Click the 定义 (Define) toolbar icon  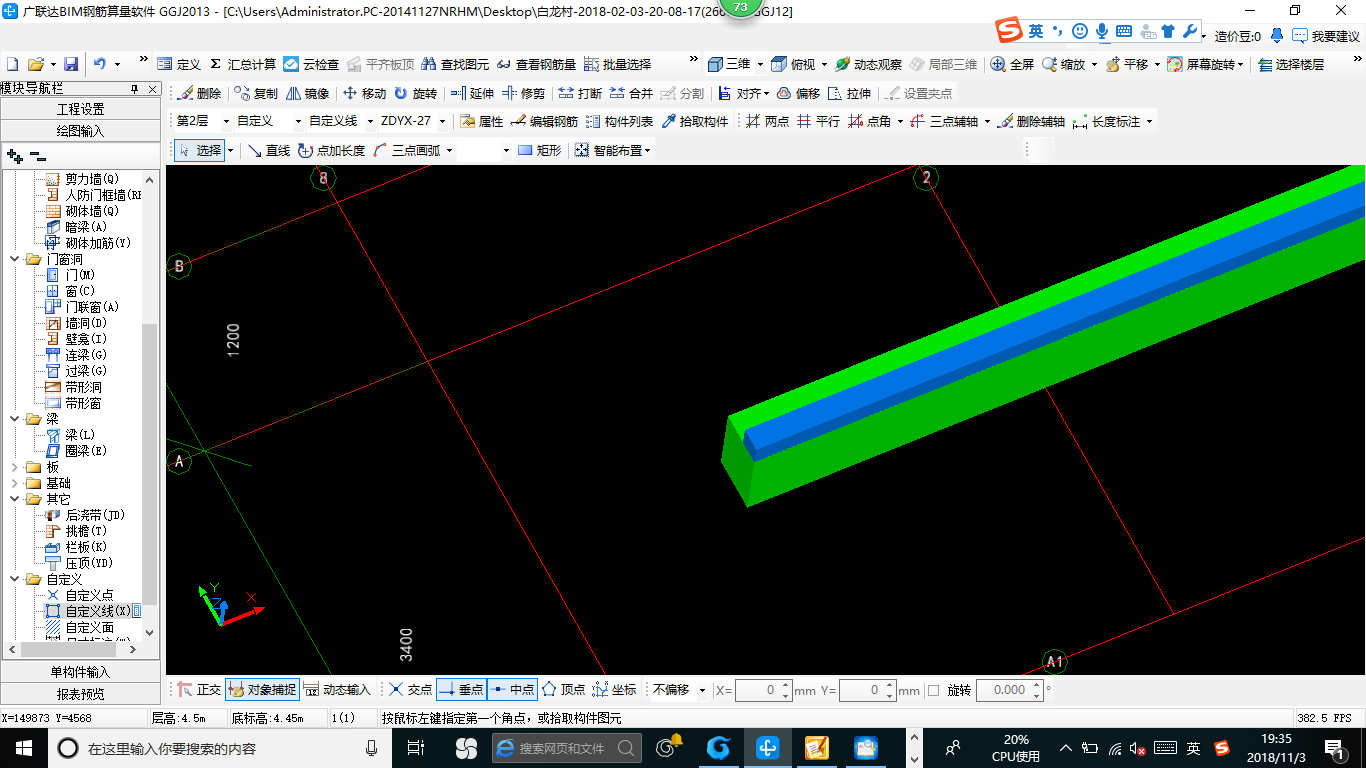(179, 64)
